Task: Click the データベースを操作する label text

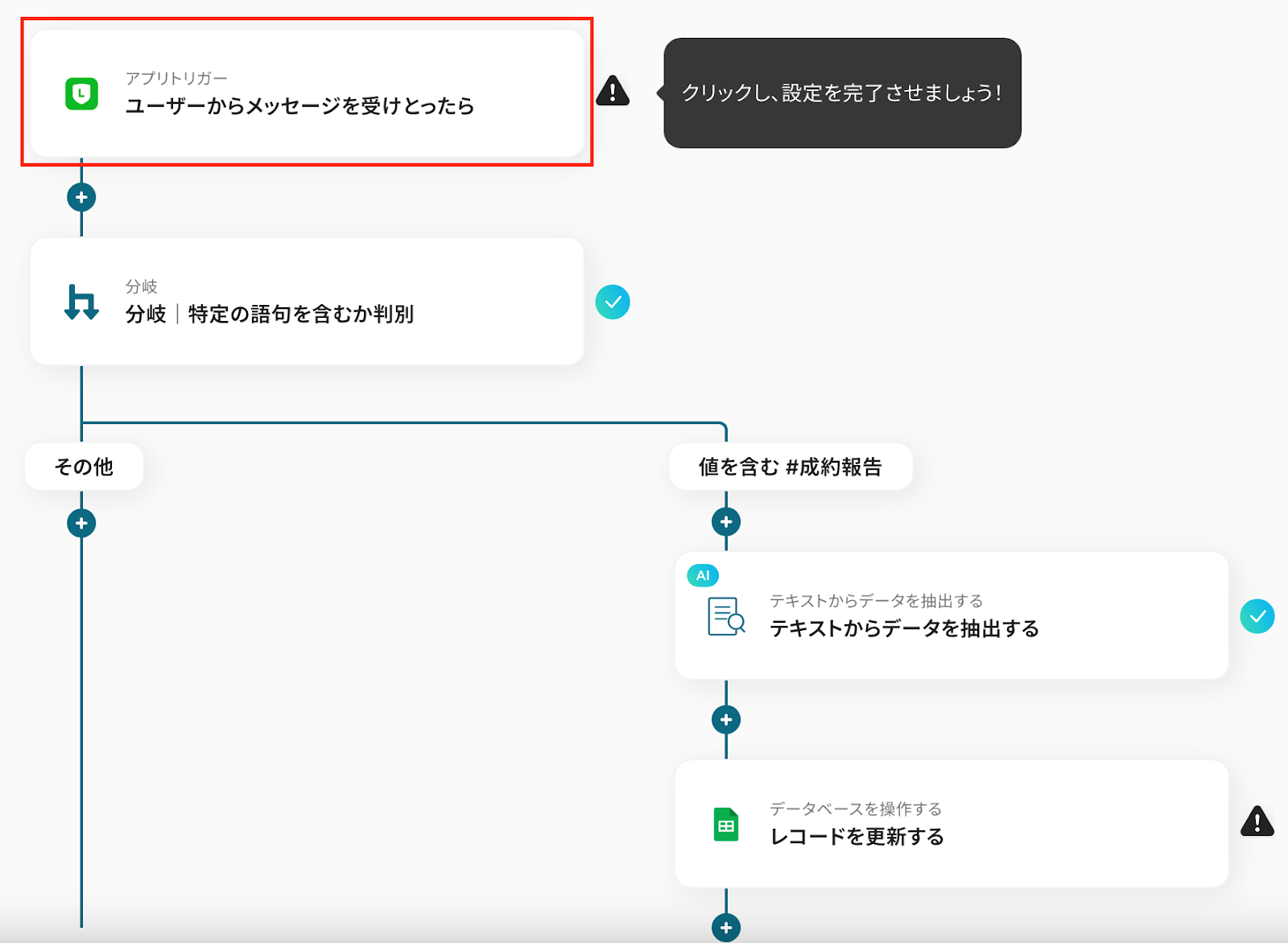Action: (856, 809)
